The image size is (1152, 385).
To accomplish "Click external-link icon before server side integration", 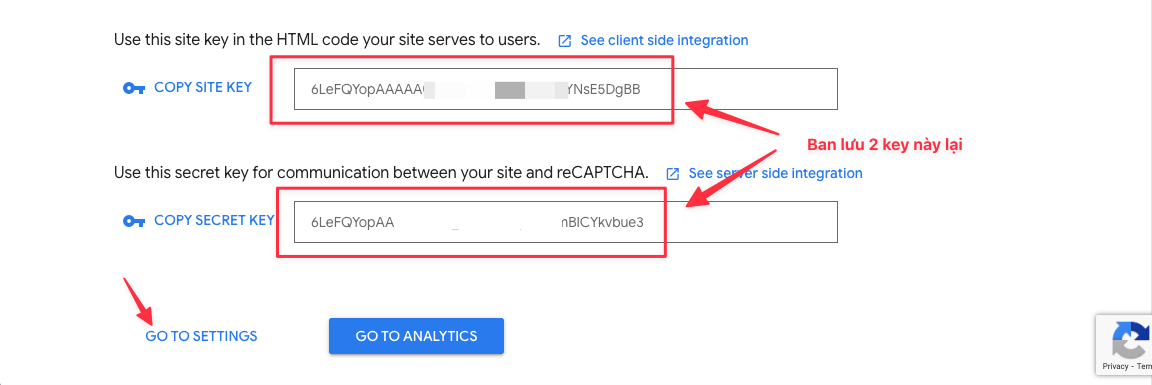I will (x=672, y=174).
